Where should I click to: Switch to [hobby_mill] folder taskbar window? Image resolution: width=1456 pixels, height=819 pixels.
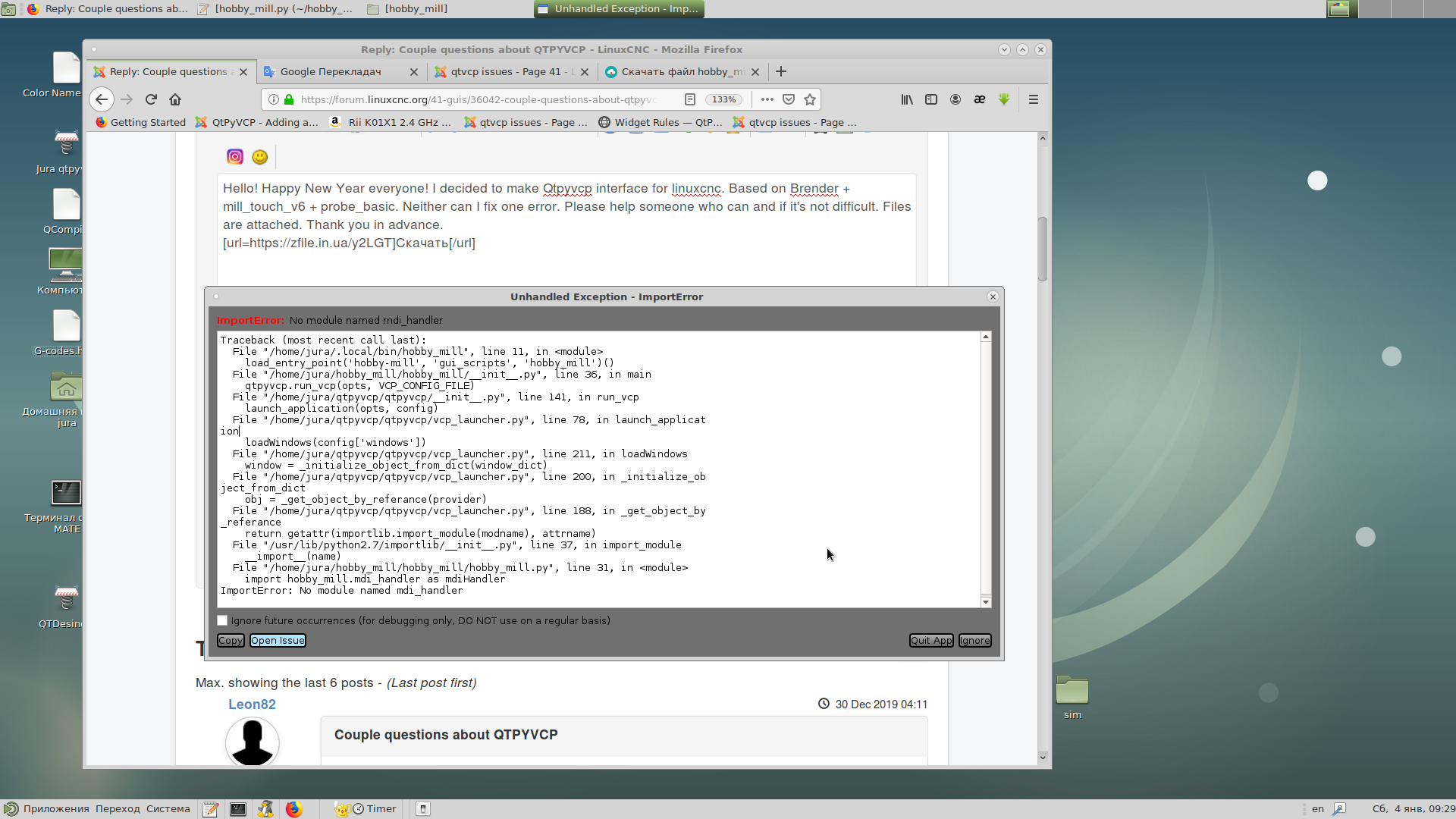407,9
